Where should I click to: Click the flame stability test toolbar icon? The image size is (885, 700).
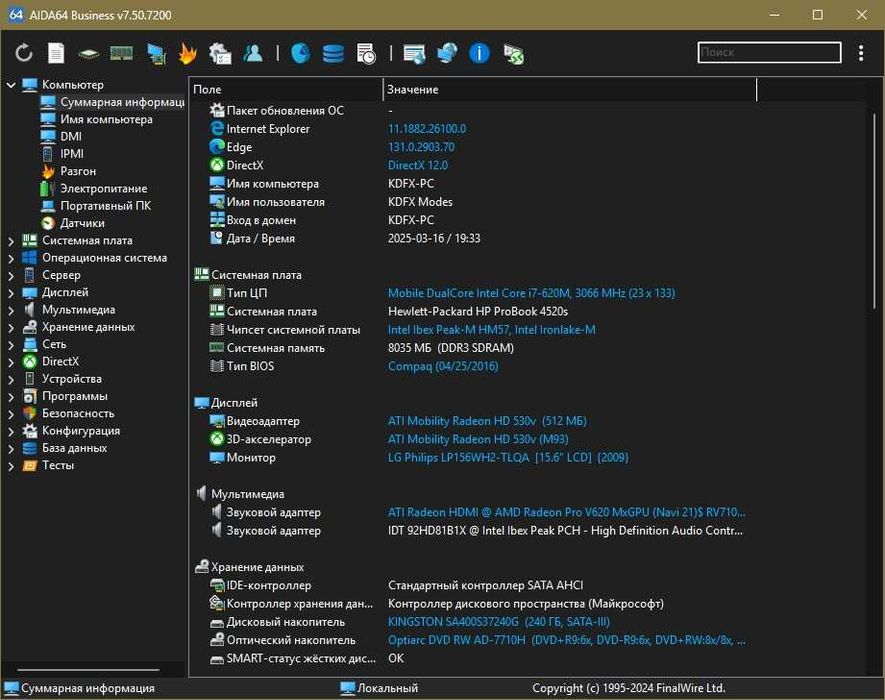coord(187,53)
